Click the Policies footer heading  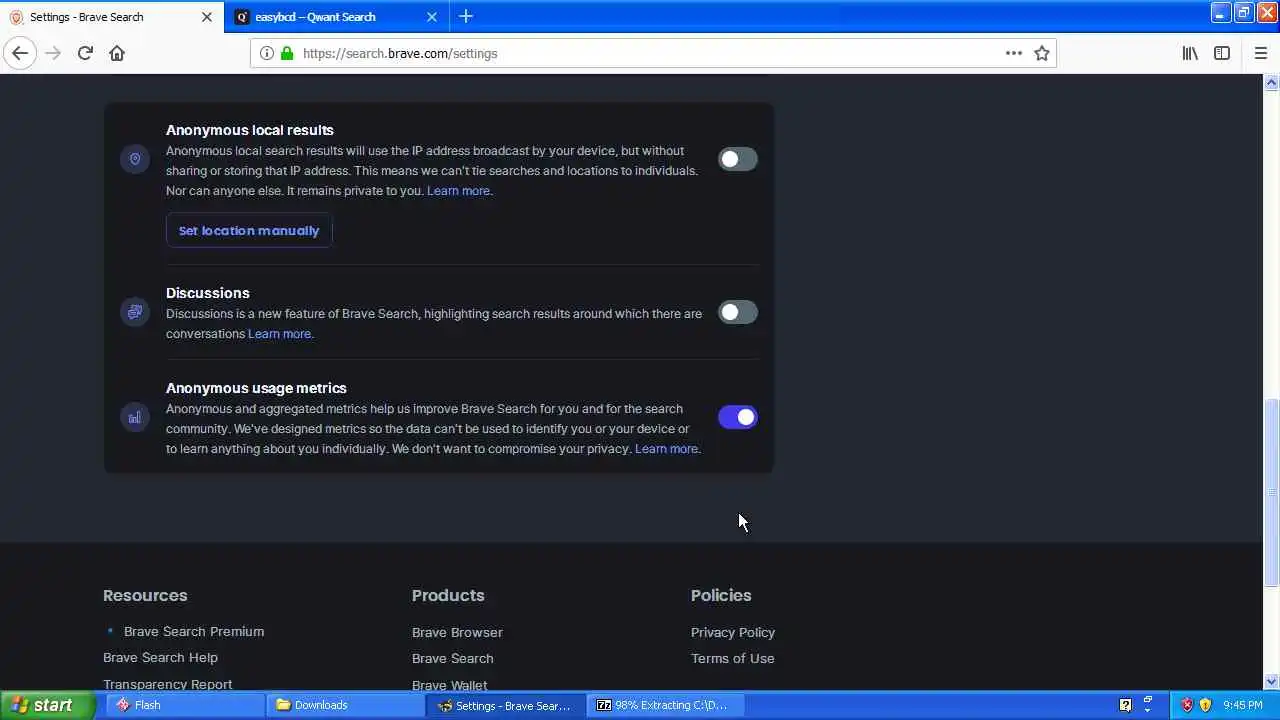721,595
